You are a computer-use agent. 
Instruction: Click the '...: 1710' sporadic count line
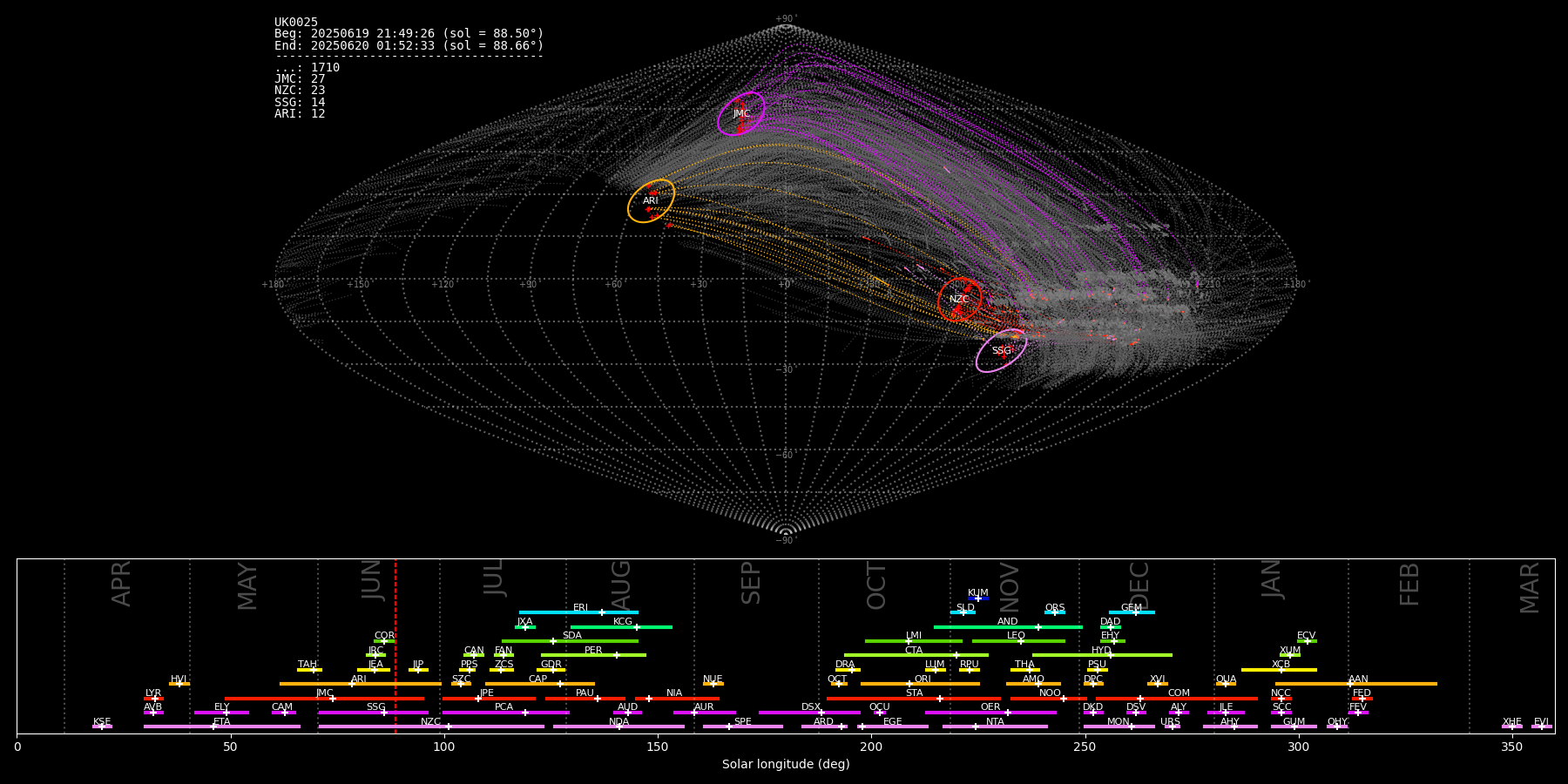[x=308, y=68]
